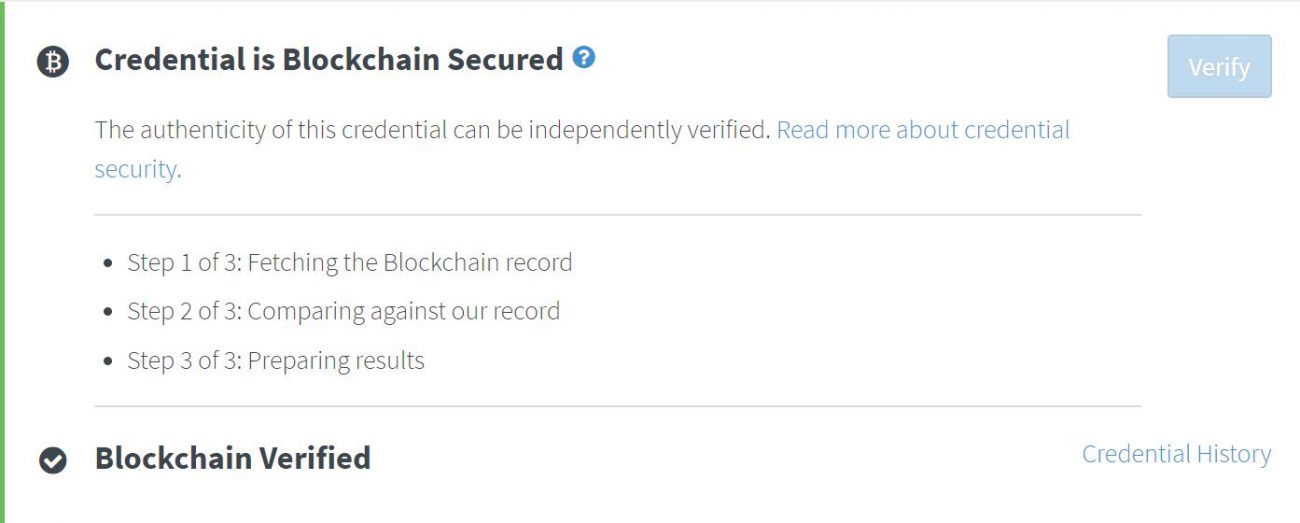This screenshot has height=523, width=1300.
Task: Open the blue question mark help icon
Action: (584, 57)
